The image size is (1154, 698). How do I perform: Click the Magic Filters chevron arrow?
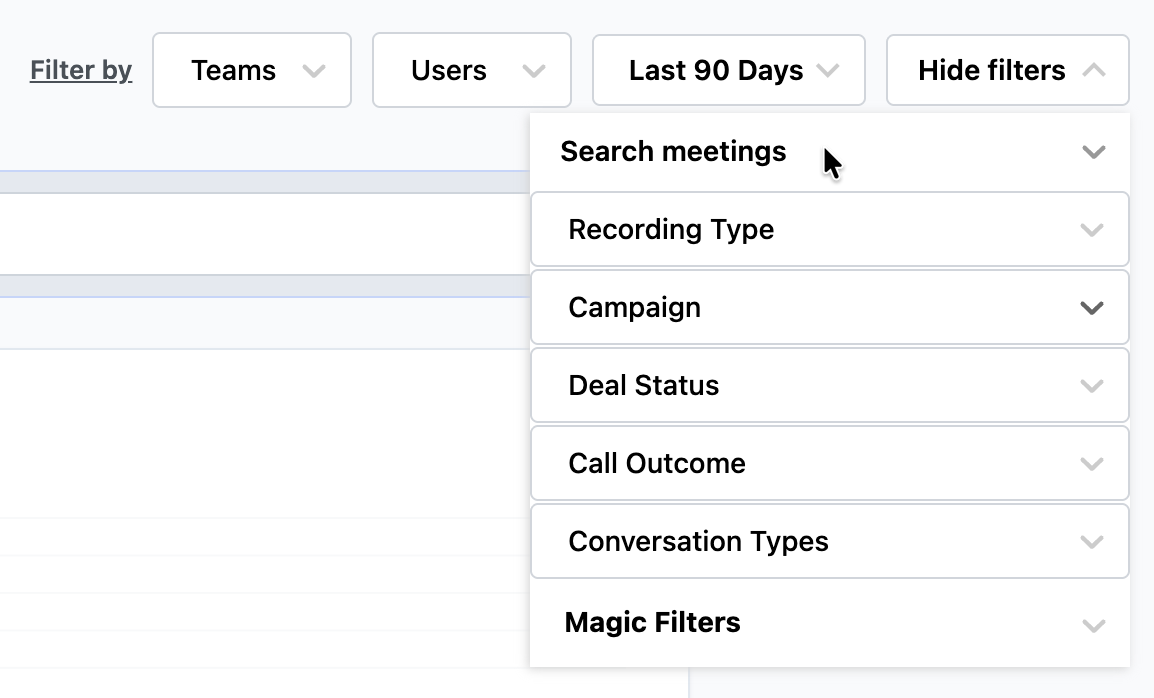[1094, 626]
